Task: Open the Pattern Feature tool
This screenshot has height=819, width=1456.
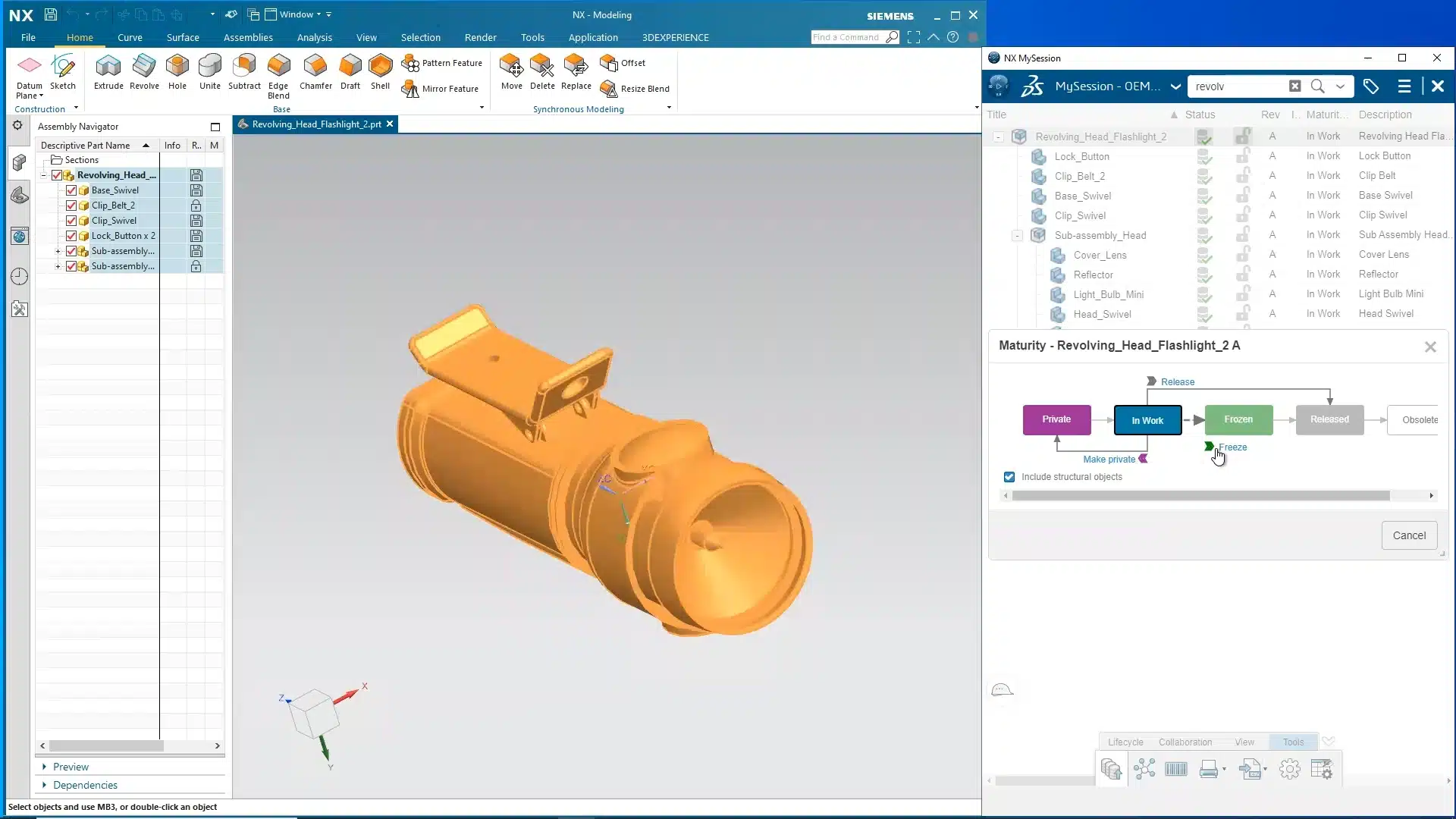Action: pos(444,63)
